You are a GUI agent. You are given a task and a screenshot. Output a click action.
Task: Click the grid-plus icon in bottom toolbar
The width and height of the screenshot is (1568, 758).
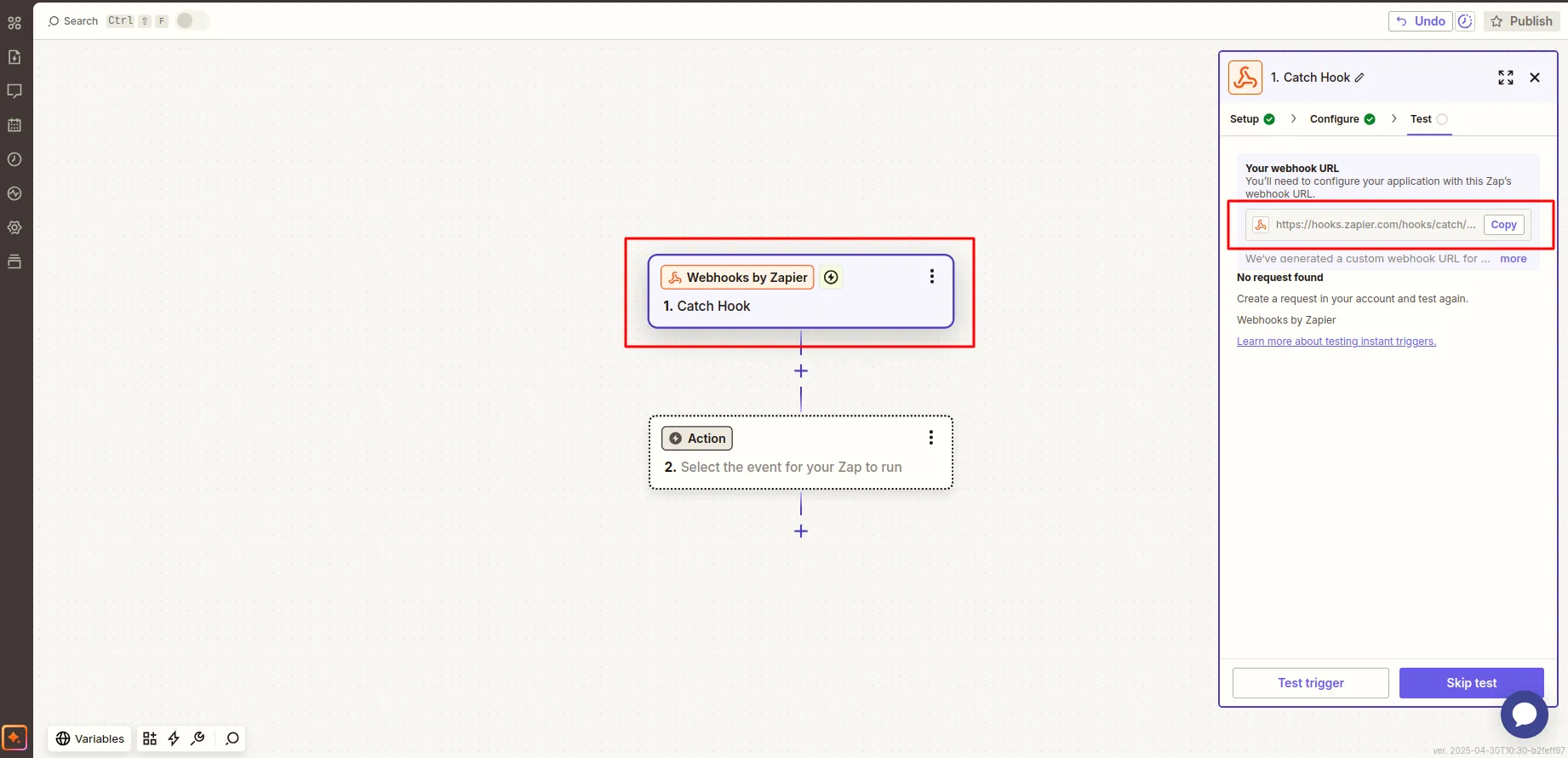click(150, 738)
